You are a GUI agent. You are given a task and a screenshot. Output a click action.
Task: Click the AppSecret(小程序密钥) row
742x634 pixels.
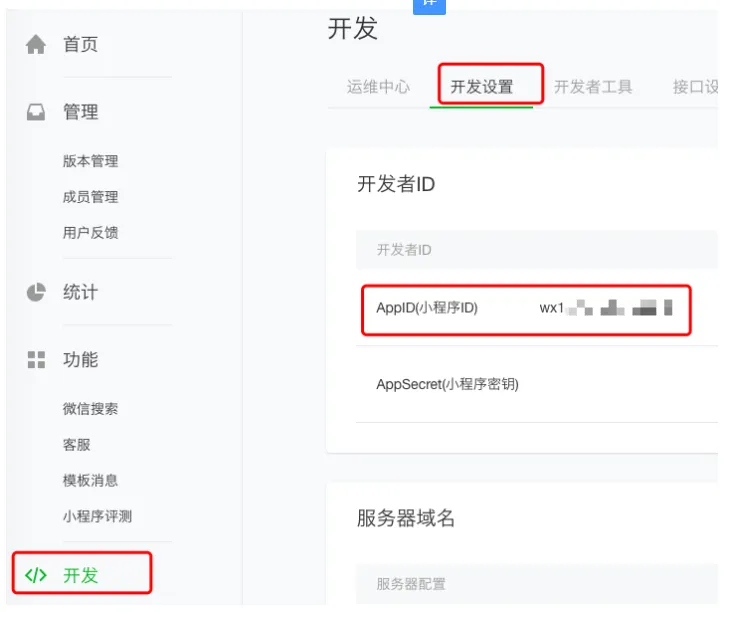537,384
